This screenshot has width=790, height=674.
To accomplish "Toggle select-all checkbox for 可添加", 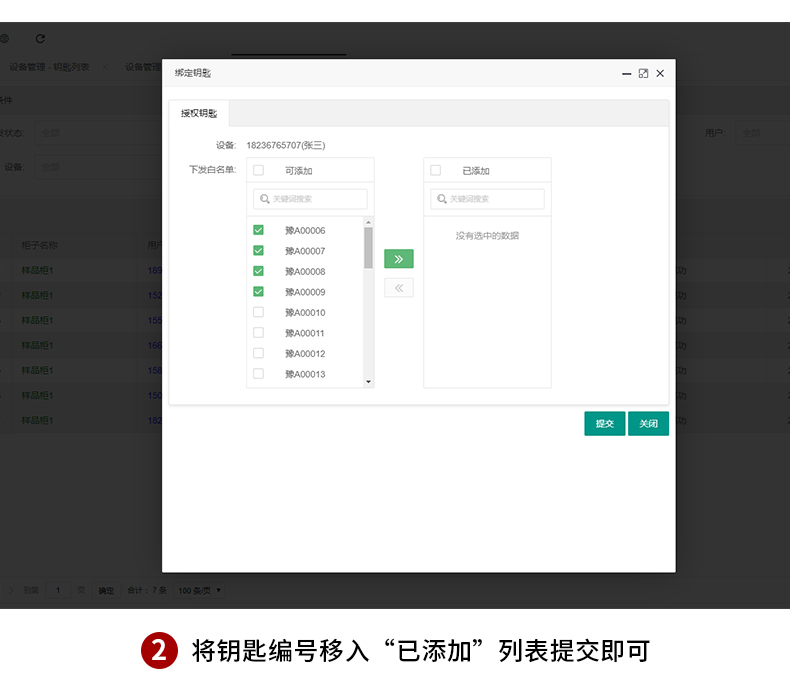I will [258, 170].
